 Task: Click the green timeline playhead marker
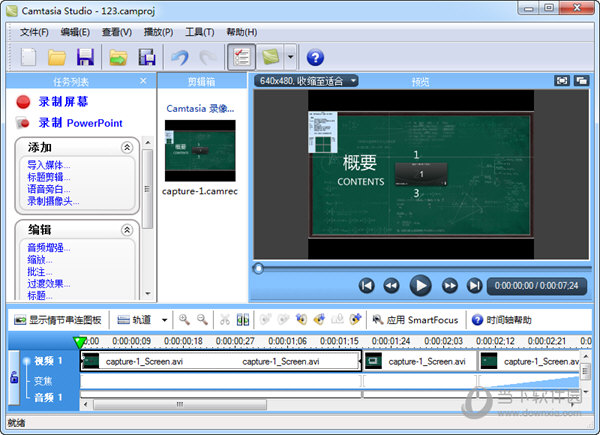79,342
